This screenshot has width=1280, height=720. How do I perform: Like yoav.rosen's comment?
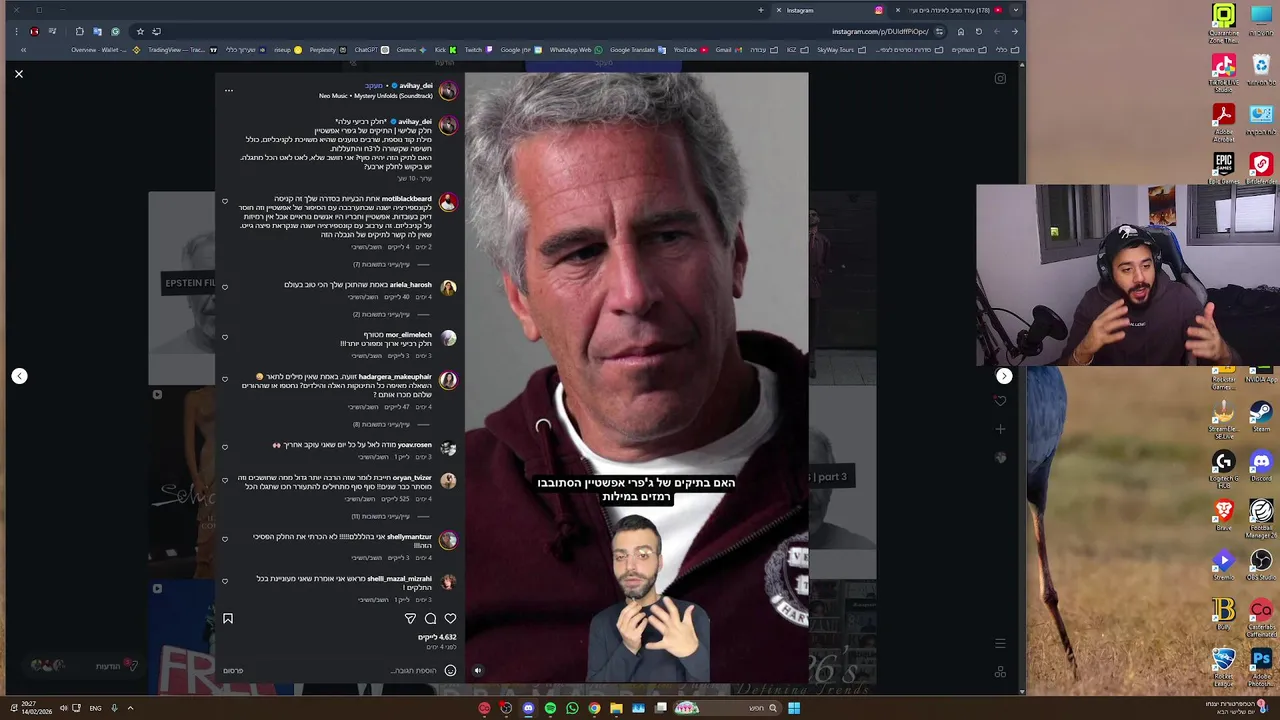click(225, 447)
